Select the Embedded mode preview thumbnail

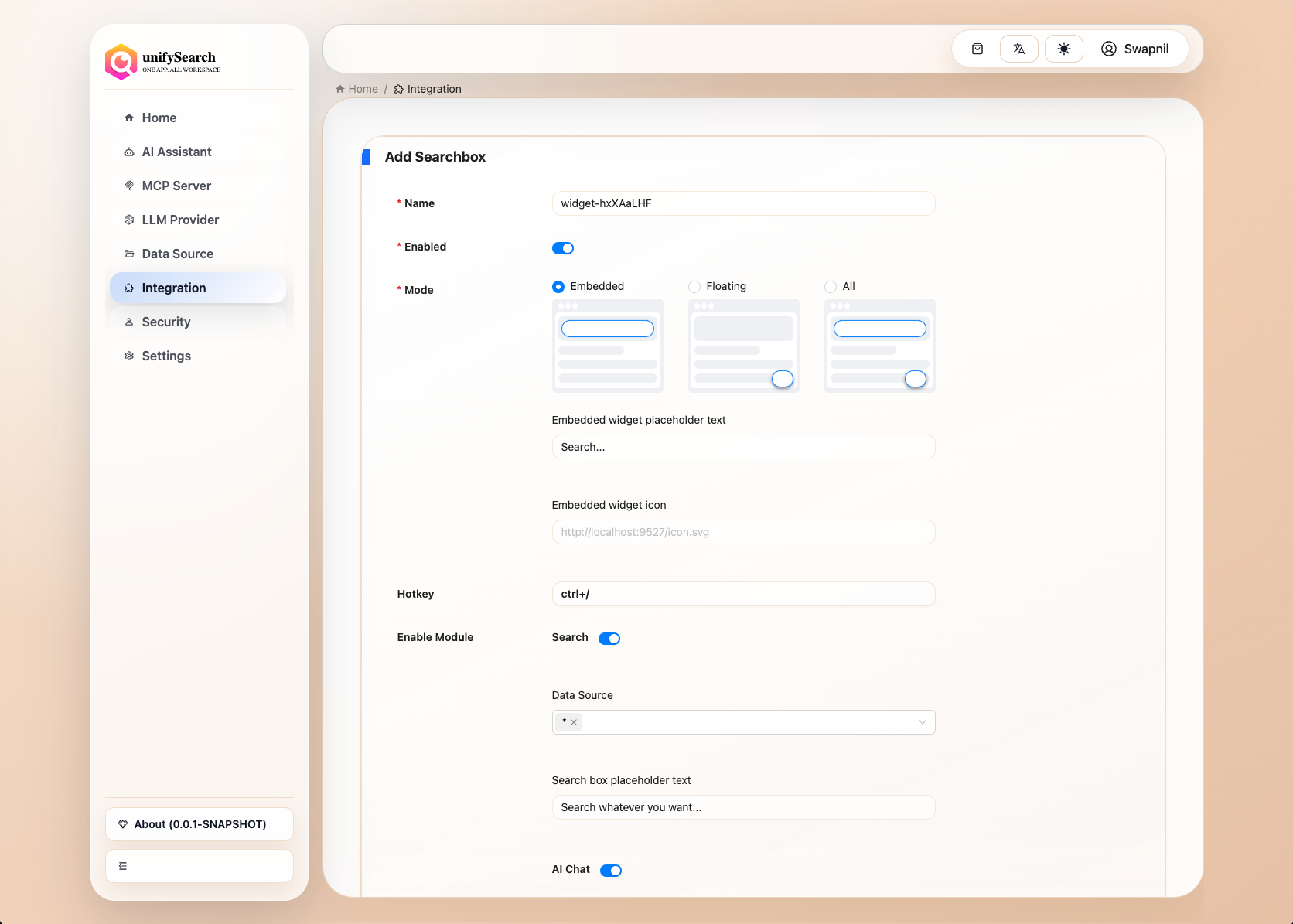click(608, 346)
